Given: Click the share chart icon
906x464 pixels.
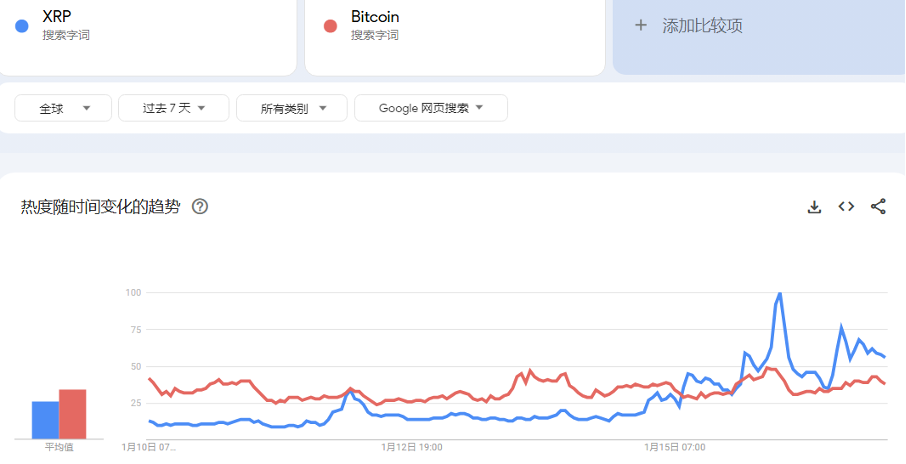Looking at the screenshot, I should [x=878, y=207].
